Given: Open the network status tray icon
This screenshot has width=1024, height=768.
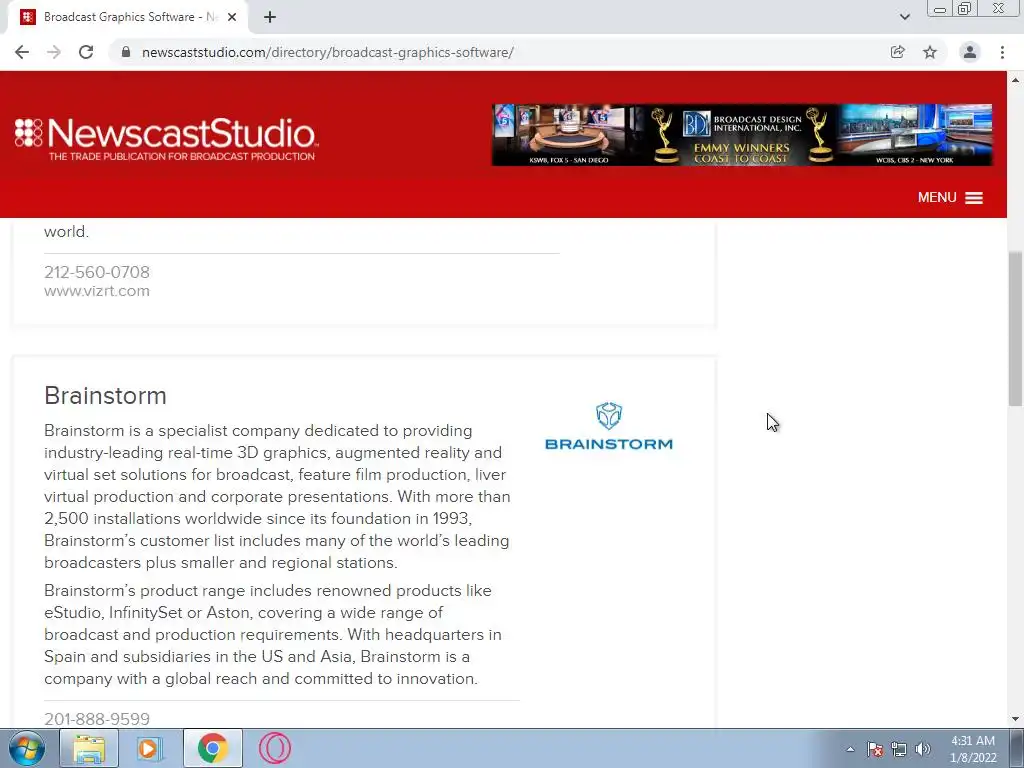Looking at the screenshot, I should click(899, 749).
